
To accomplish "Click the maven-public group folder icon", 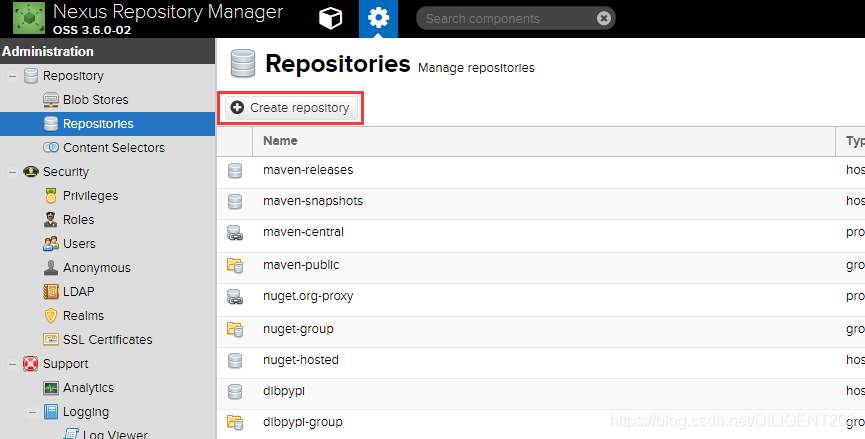I will (235, 265).
